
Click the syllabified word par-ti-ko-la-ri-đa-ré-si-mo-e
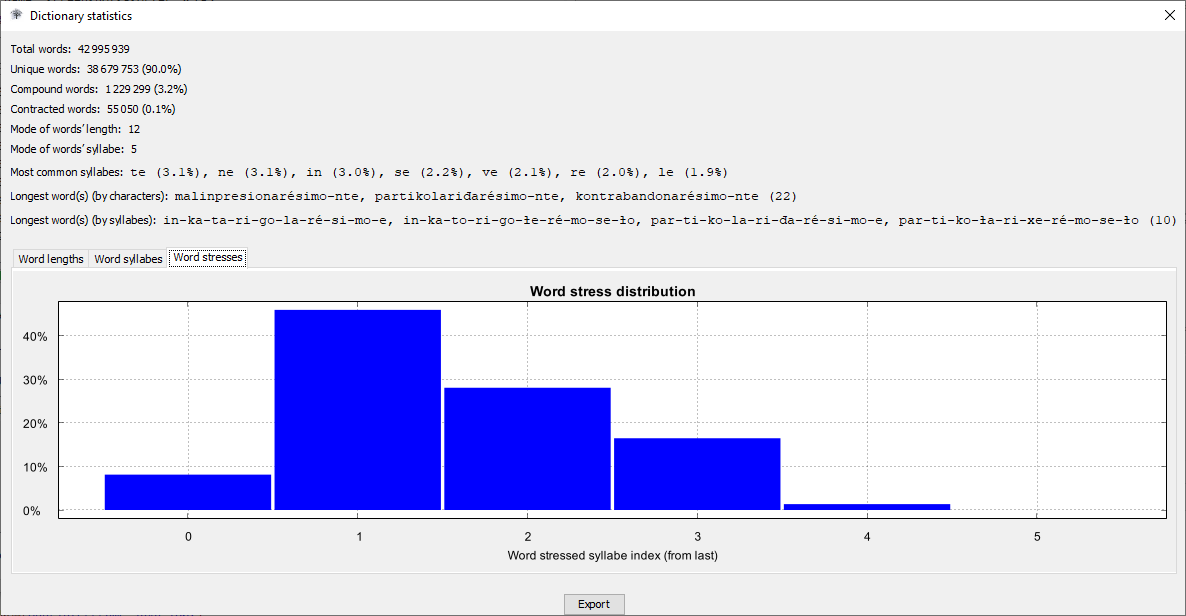(766, 220)
